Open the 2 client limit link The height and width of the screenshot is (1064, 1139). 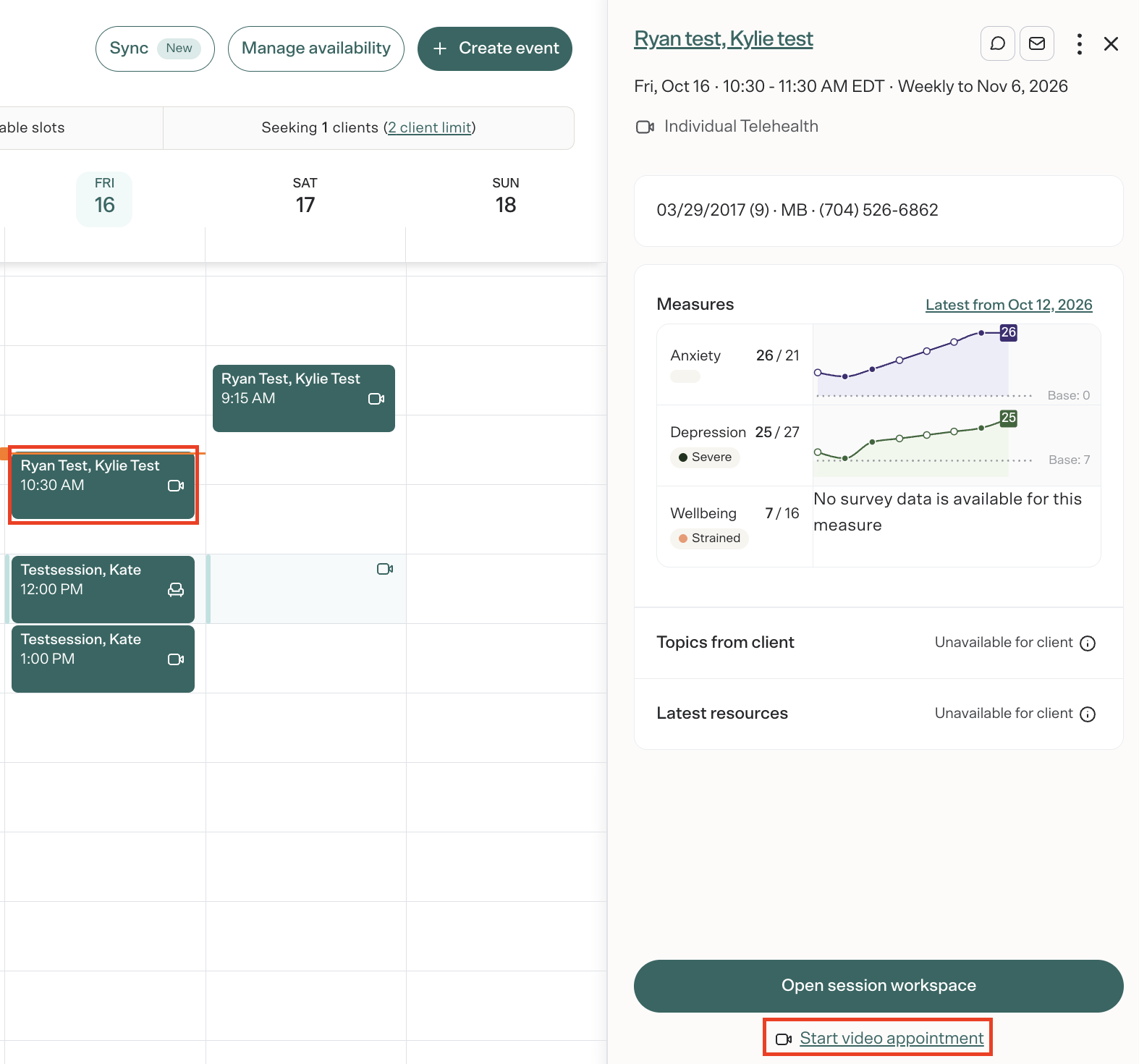pyautogui.click(x=430, y=127)
